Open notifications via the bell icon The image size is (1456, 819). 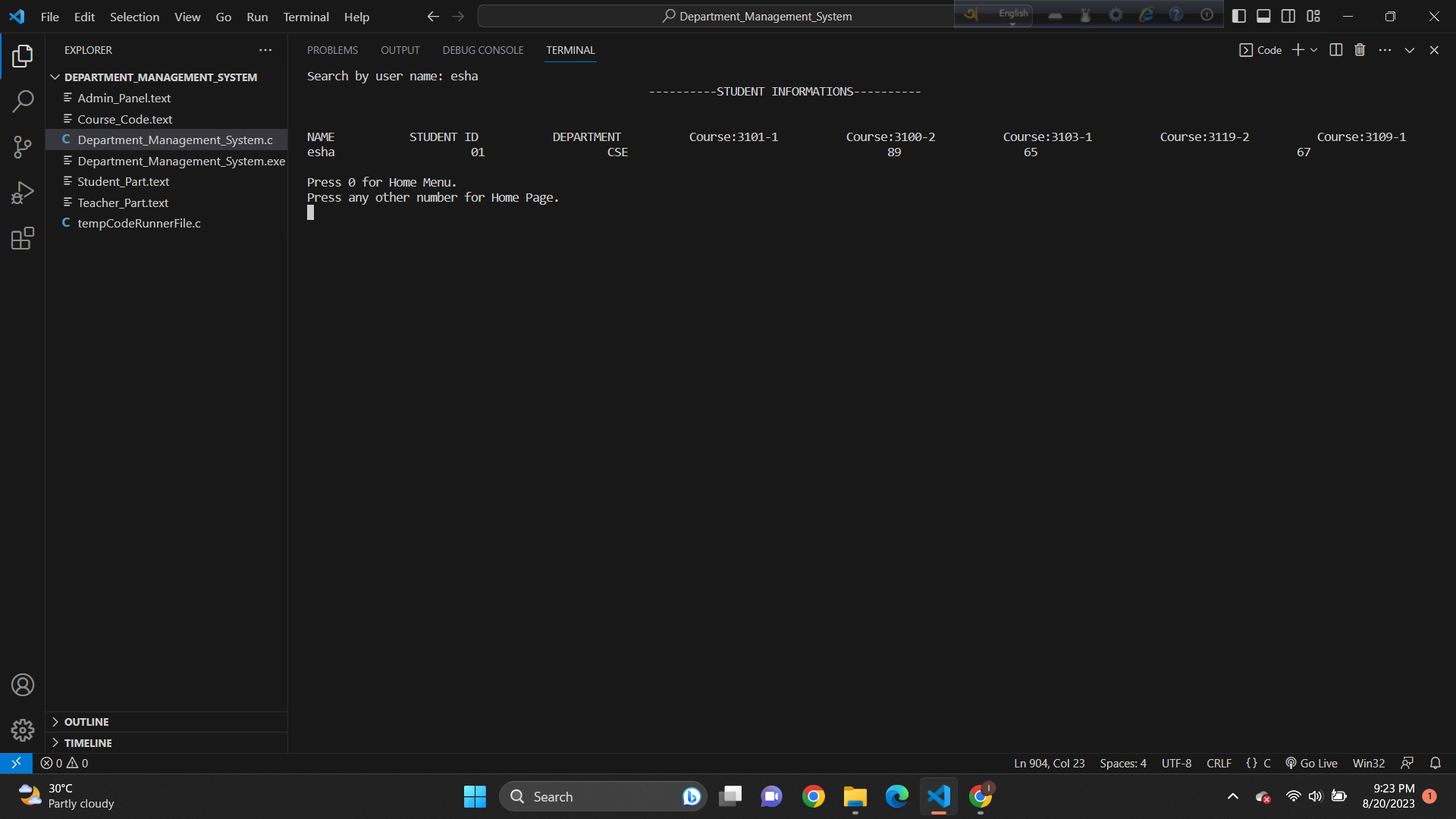[x=1436, y=763]
